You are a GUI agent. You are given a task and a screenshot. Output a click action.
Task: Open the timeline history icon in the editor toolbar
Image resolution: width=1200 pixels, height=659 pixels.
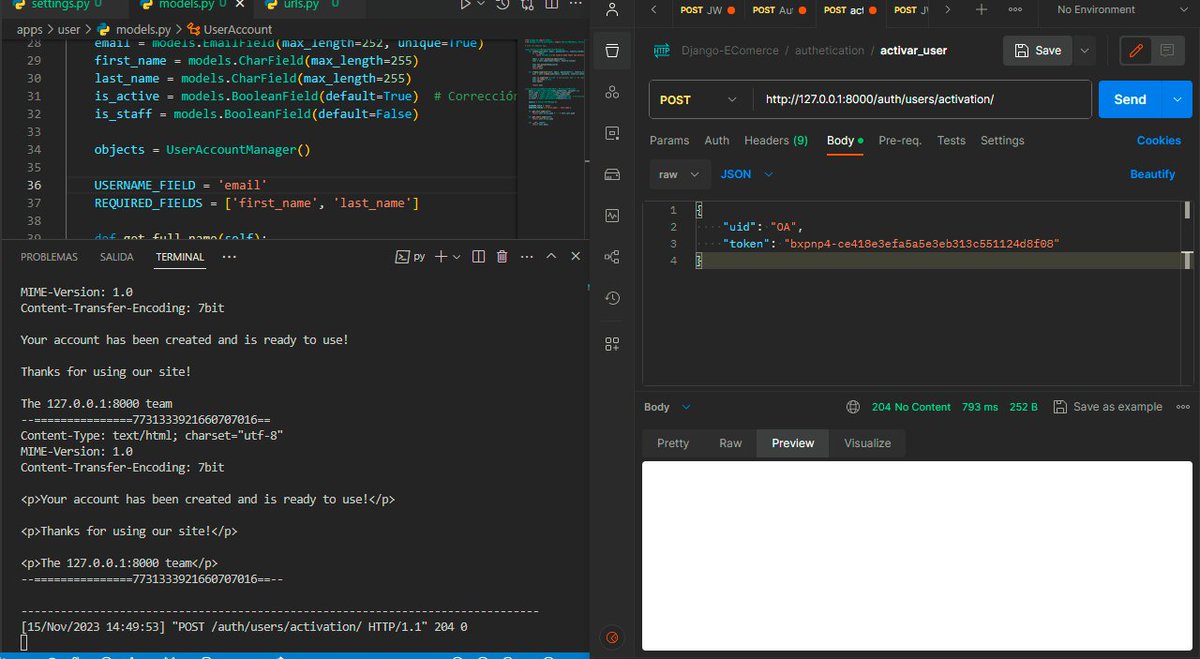coord(501,5)
